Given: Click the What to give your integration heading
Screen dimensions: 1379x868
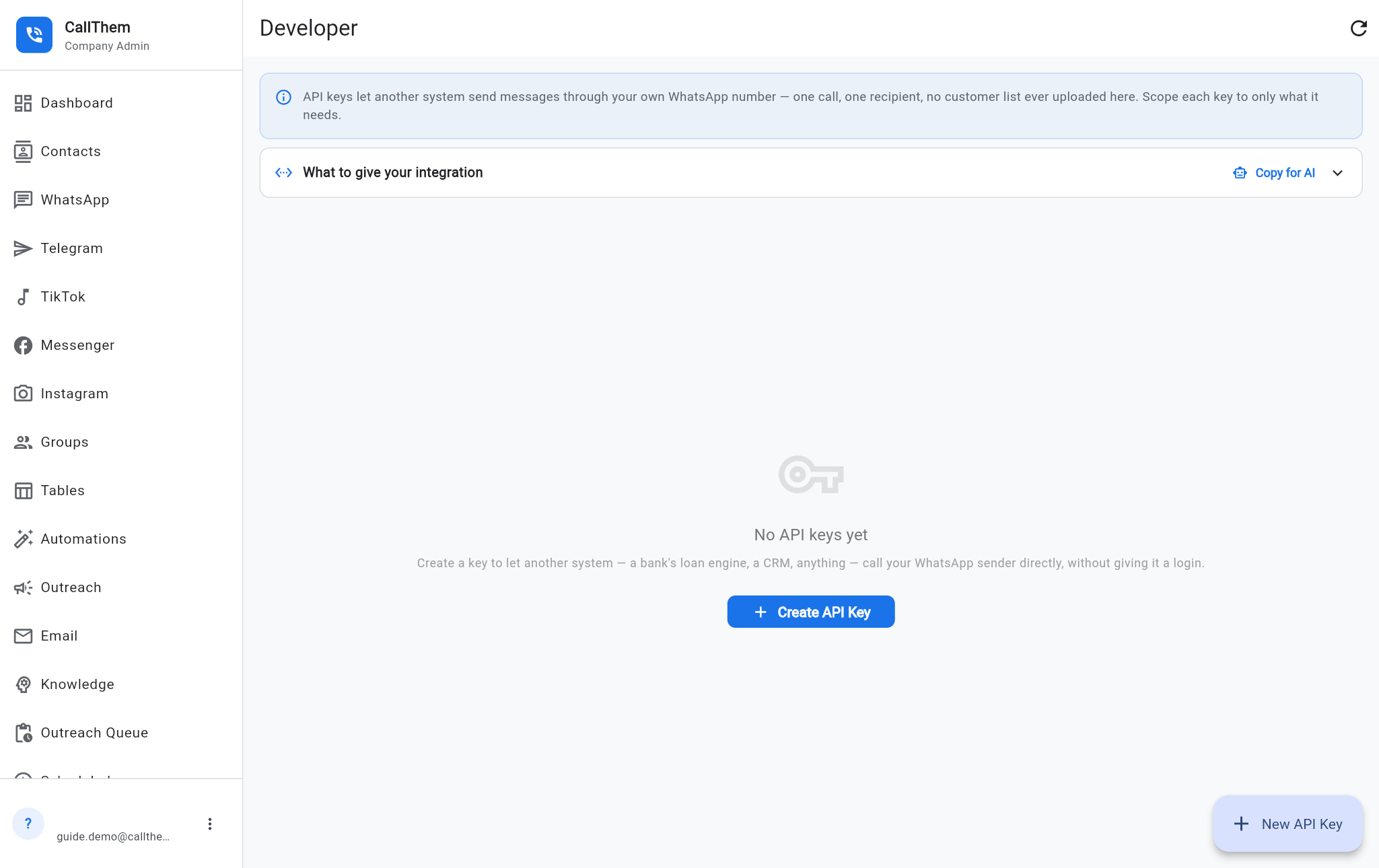Looking at the screenshot, I should pos(392,173).
